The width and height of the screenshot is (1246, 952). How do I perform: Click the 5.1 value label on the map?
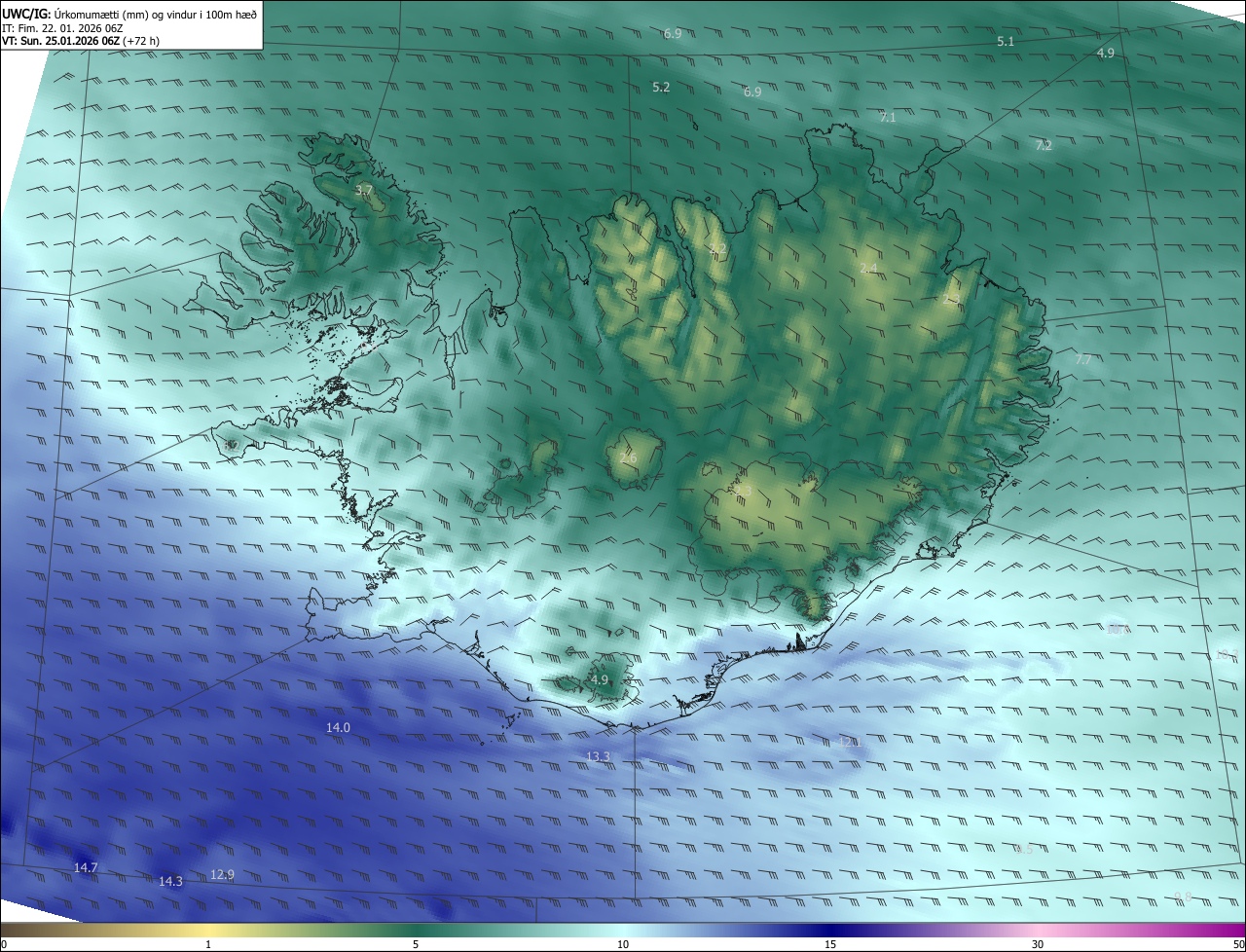click(1007, 42)
